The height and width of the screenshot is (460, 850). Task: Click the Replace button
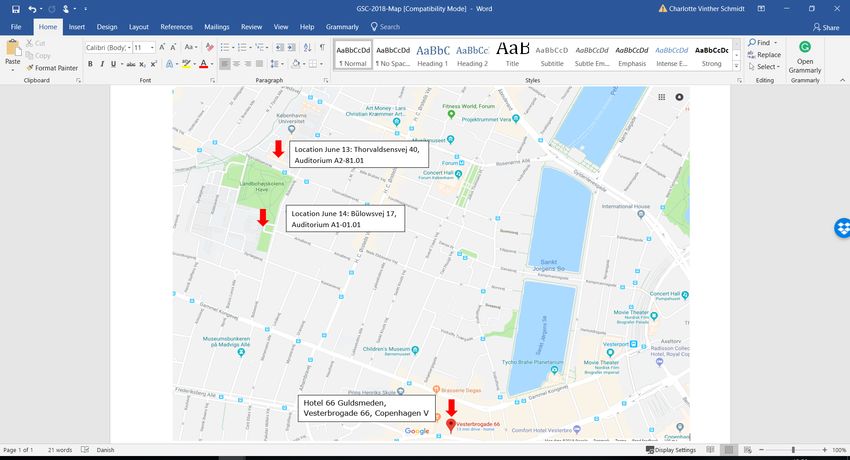764,55
